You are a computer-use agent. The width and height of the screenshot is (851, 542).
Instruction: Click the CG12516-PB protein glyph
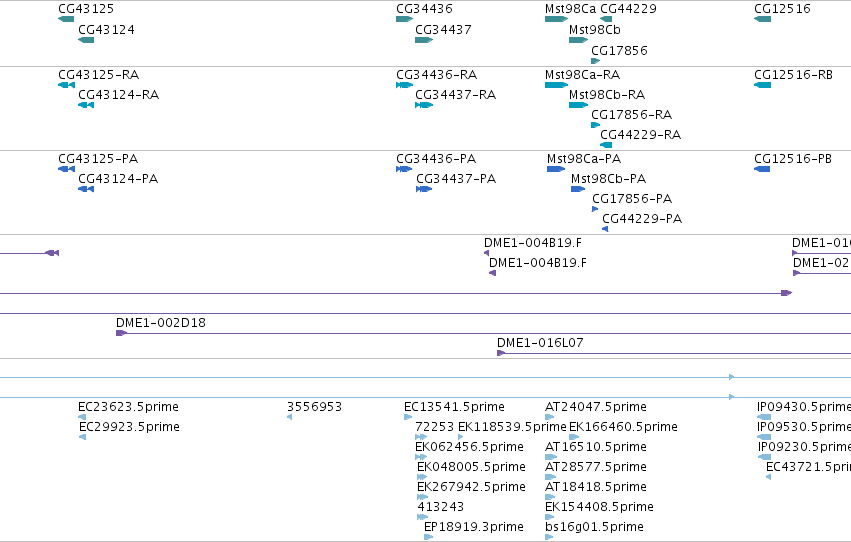762,169
